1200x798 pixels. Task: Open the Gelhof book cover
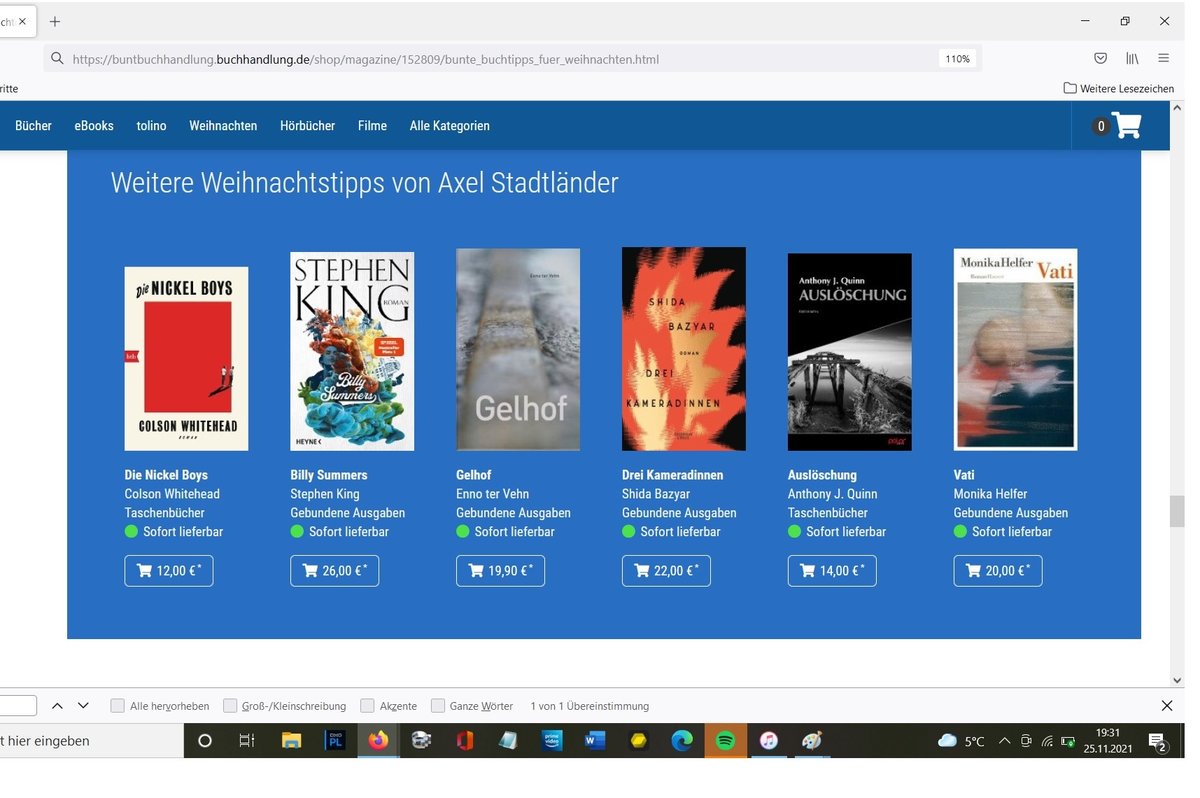point(518,349)
